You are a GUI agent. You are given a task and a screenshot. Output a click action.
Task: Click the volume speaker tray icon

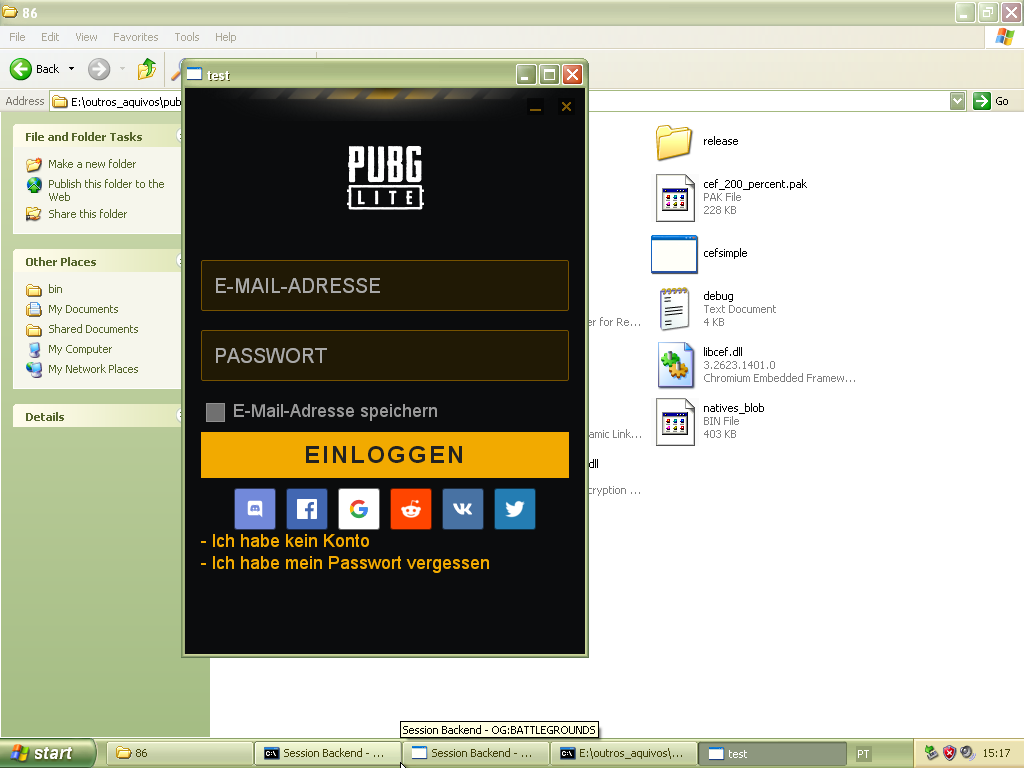967,754
